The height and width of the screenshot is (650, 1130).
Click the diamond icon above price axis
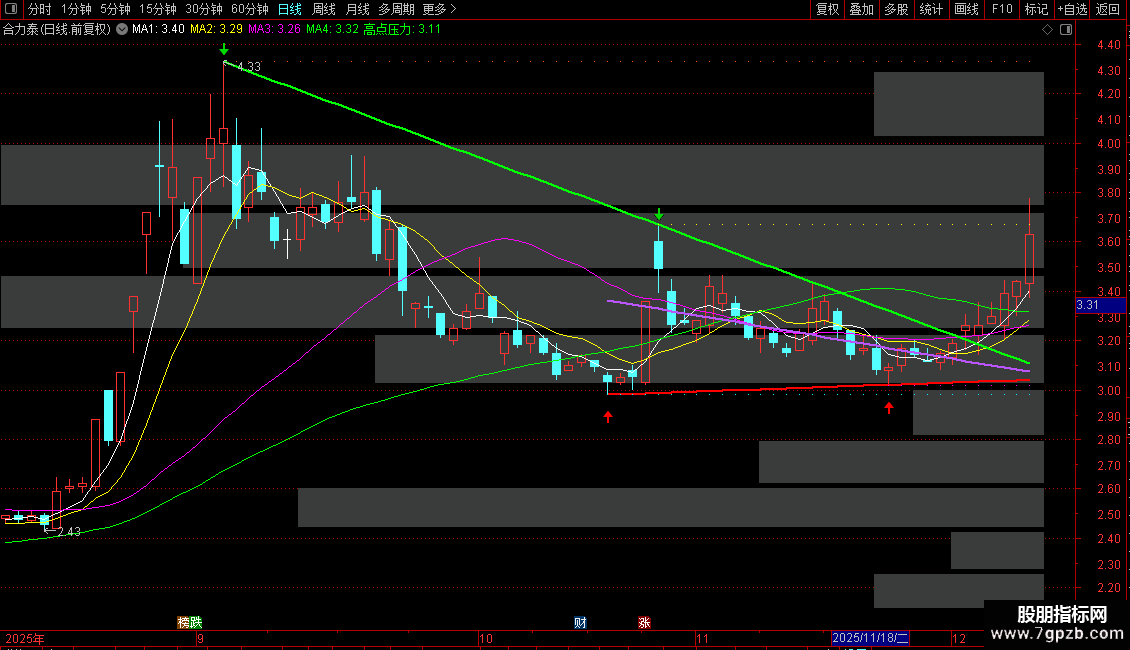point(1047,29)
